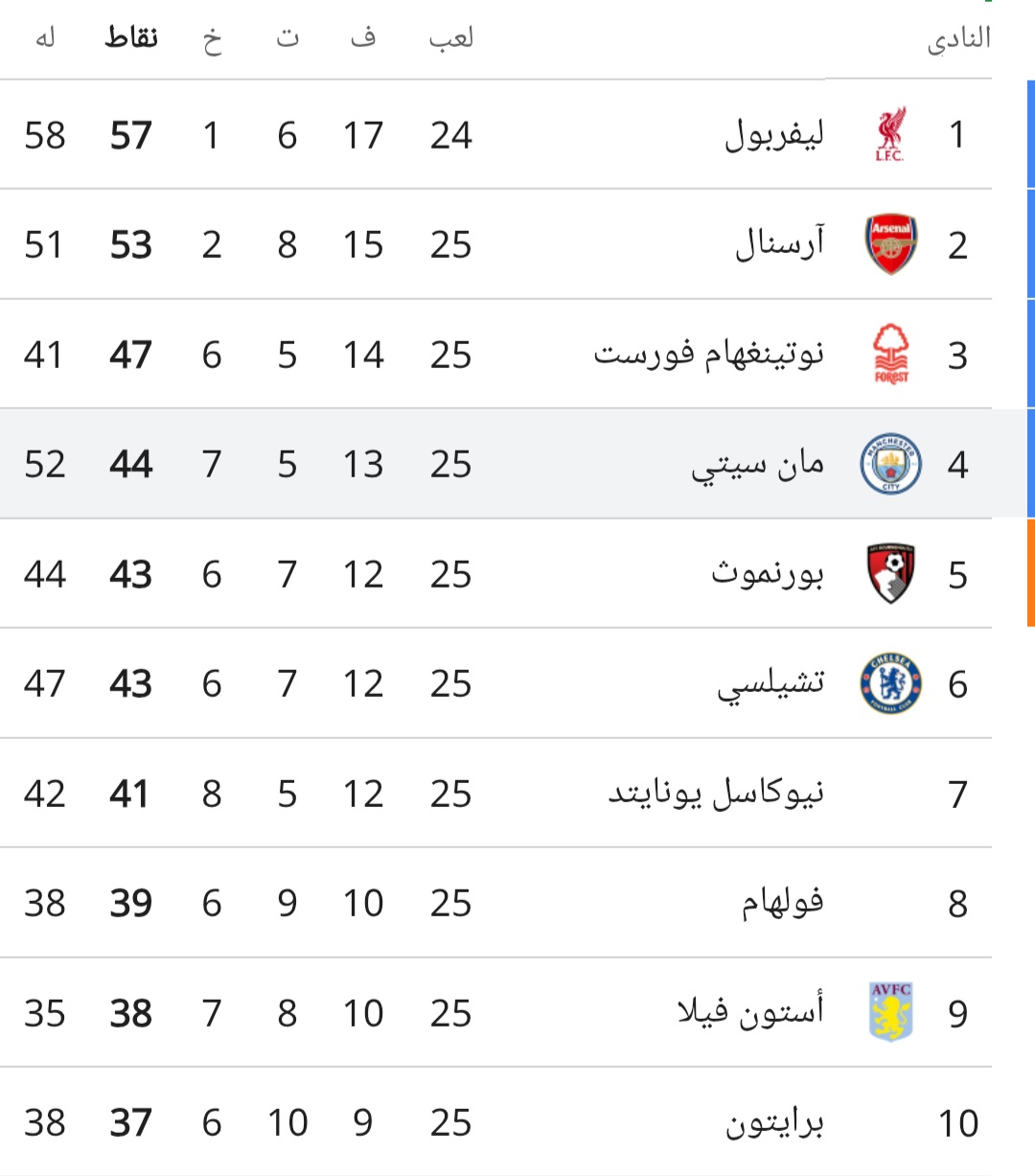Select the تشيلسي team name
Image resolution: width=1035 pixels, height=1176 pixels.
click(x=770, y=684)
